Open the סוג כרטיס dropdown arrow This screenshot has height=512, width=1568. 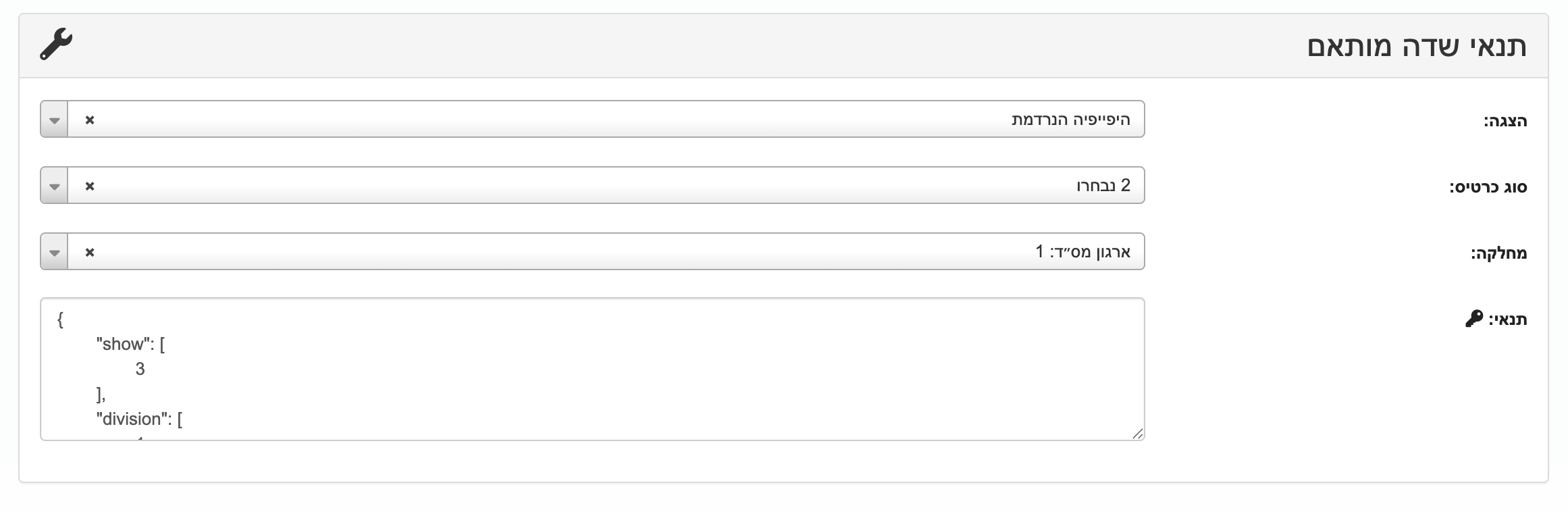55,186
